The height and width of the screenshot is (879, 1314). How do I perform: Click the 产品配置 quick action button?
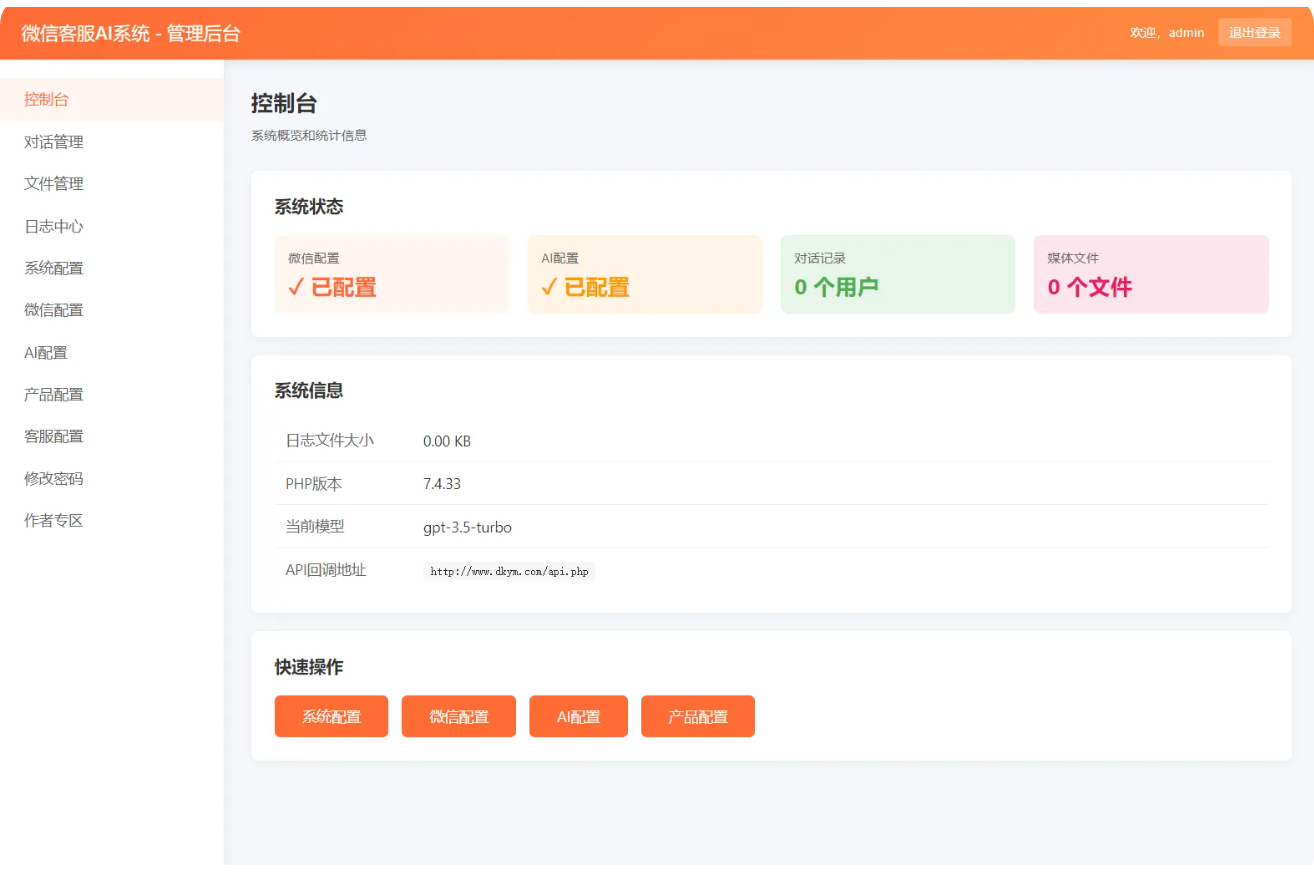(697, 716)
